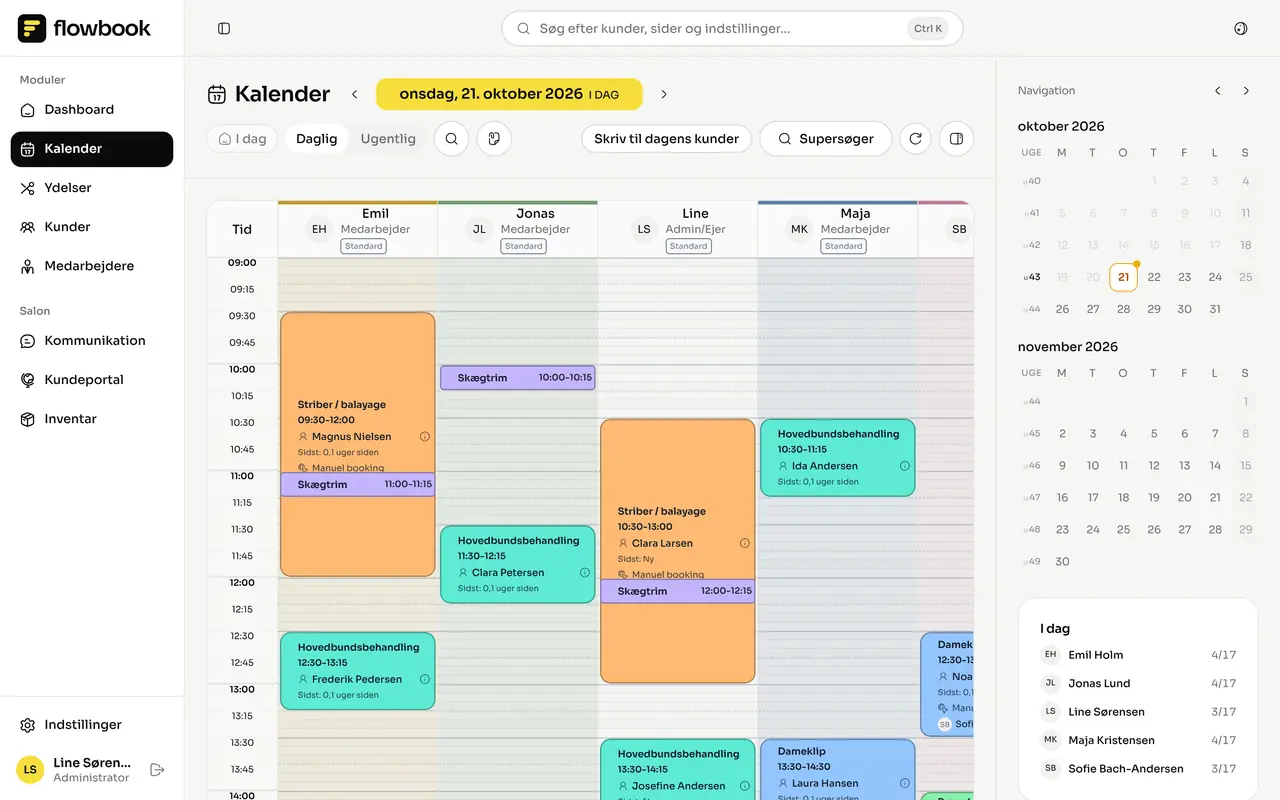Open Ydelser module in the sidebar
Viewport: 1280px width, 800px height.
pyautogui.click(x=92, y=188)
